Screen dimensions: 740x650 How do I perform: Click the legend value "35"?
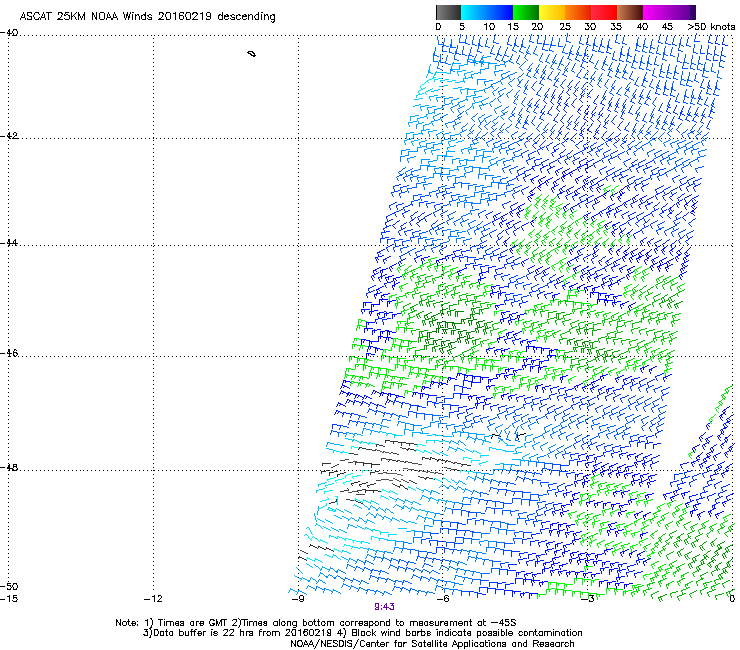[616, 27]
